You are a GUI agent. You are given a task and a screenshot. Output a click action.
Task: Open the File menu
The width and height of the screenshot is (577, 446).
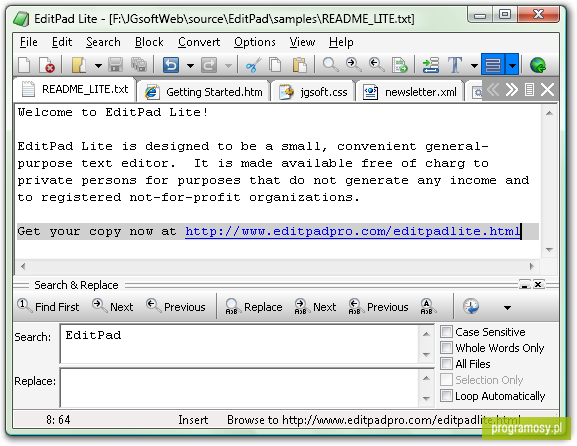tap(28, 42)
